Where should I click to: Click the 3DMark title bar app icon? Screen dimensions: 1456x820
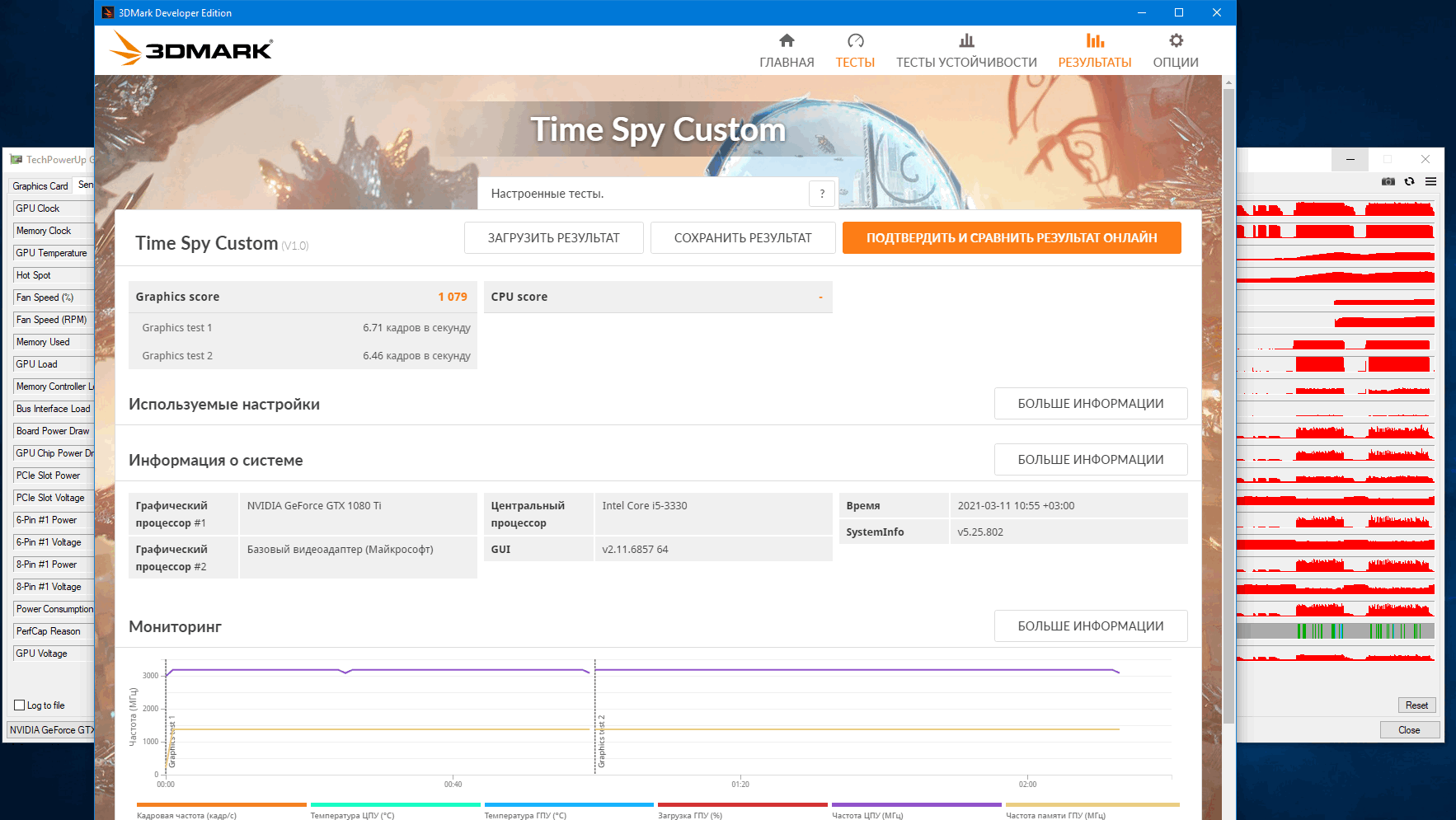(x=108, y=12)
